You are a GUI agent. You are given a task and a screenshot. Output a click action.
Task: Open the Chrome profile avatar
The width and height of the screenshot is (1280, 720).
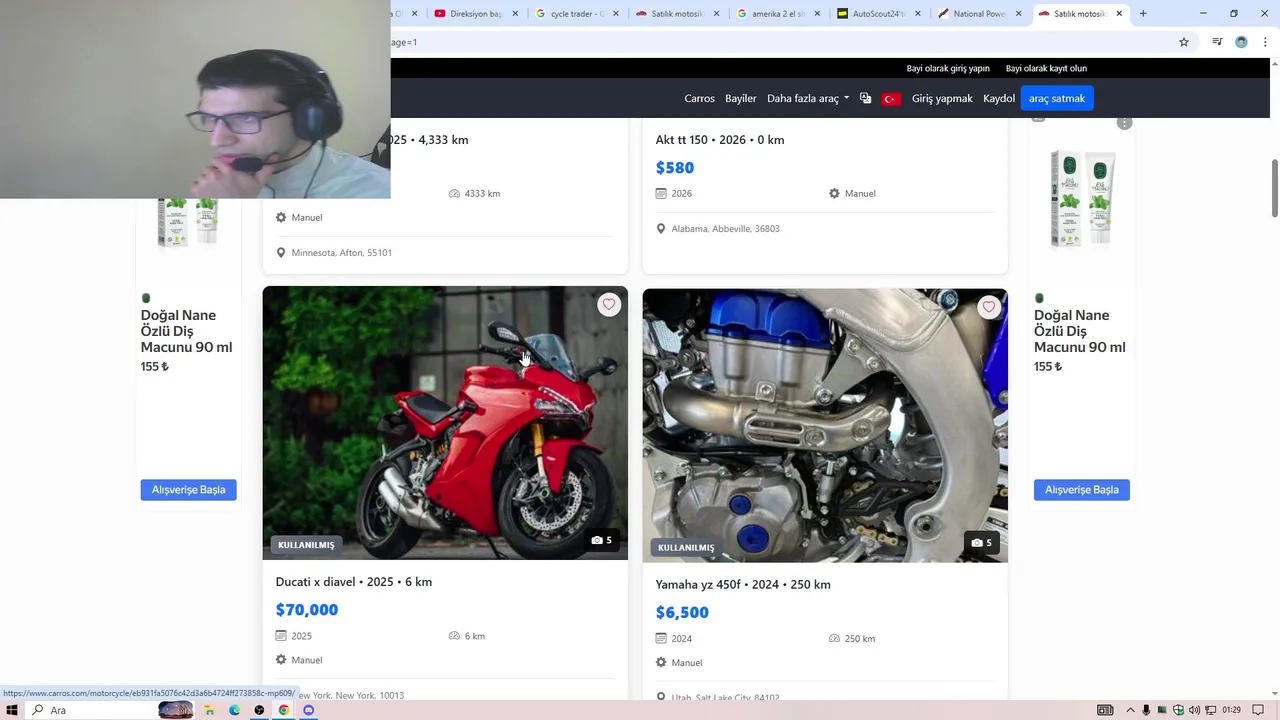tap(1241, 42)
